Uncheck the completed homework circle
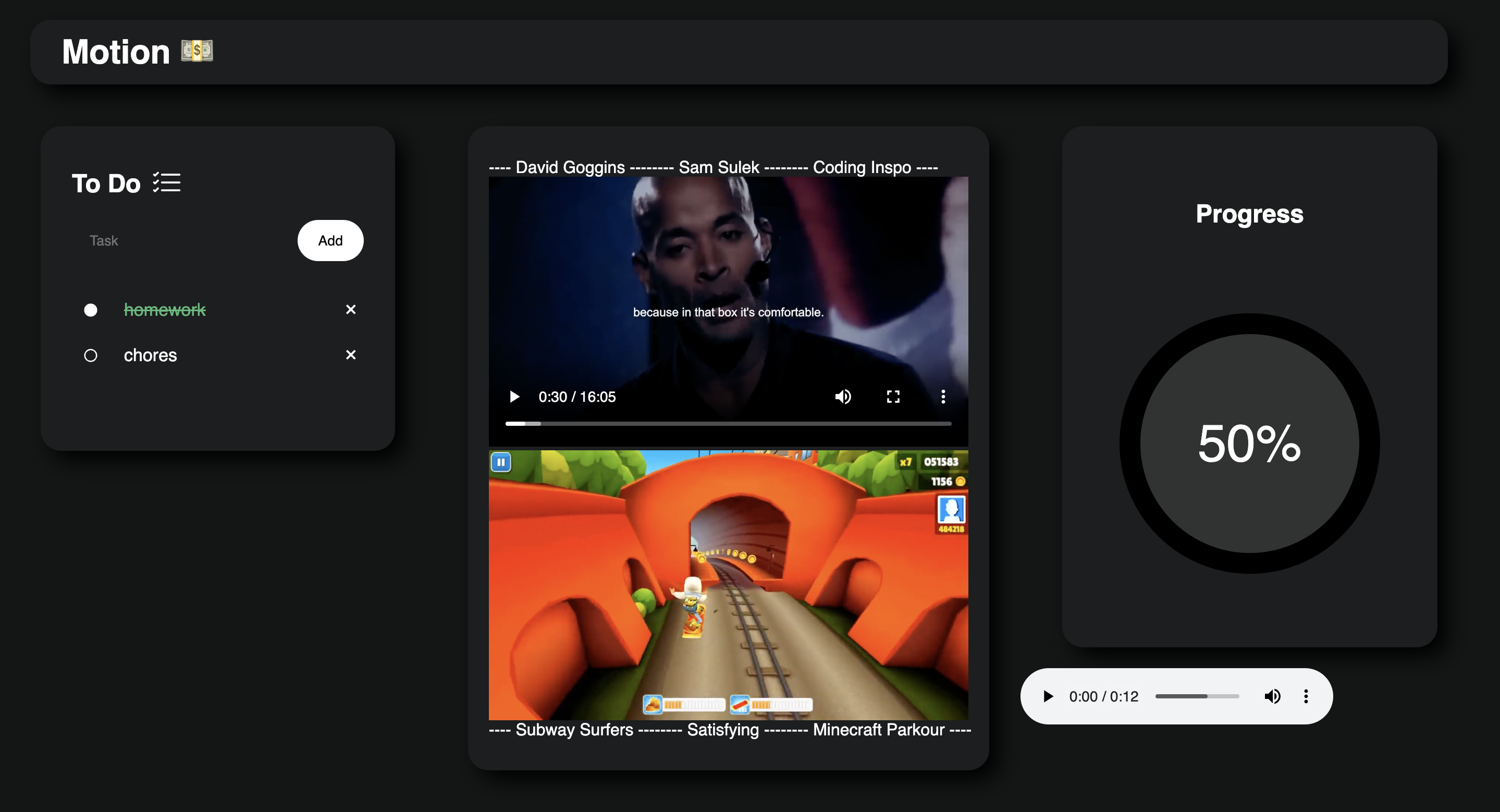This screenshot has height=812, width=1500. 90,310
